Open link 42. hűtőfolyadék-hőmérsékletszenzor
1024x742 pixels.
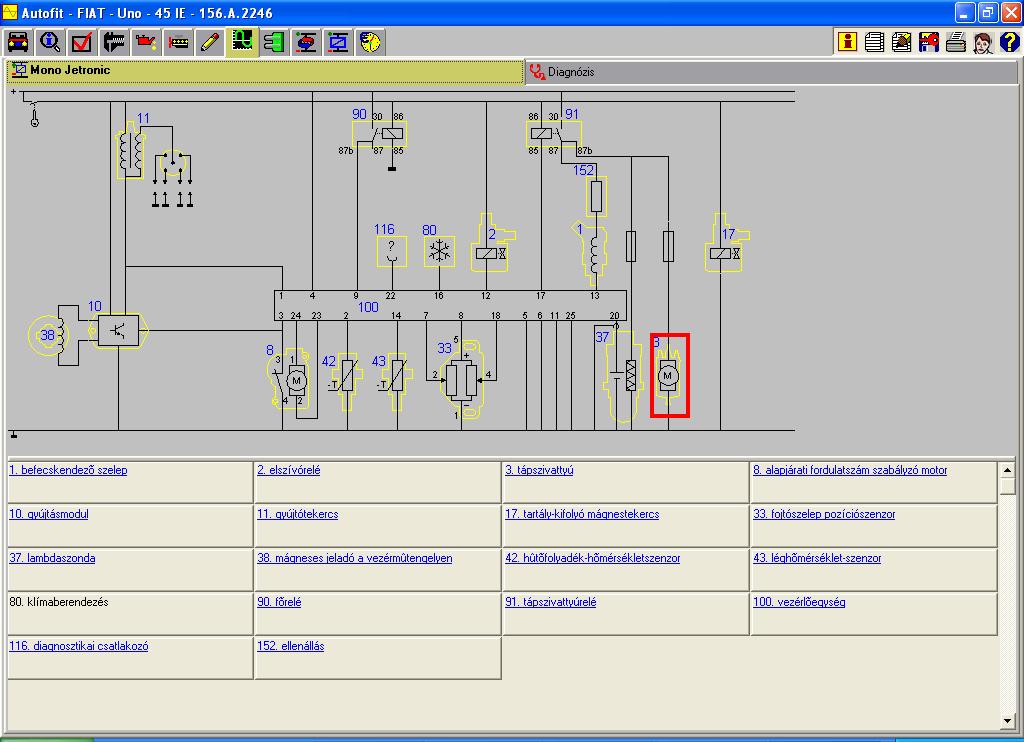592,558
